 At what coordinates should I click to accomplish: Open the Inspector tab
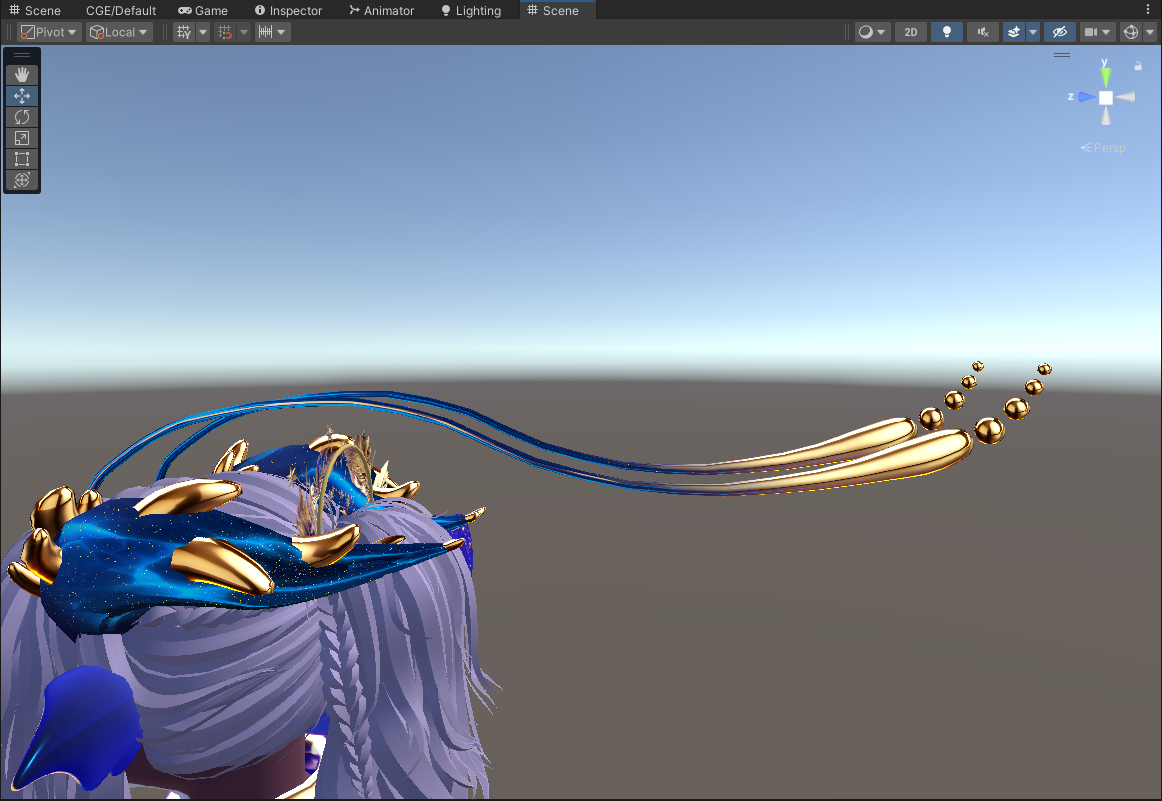pos(288,10)
